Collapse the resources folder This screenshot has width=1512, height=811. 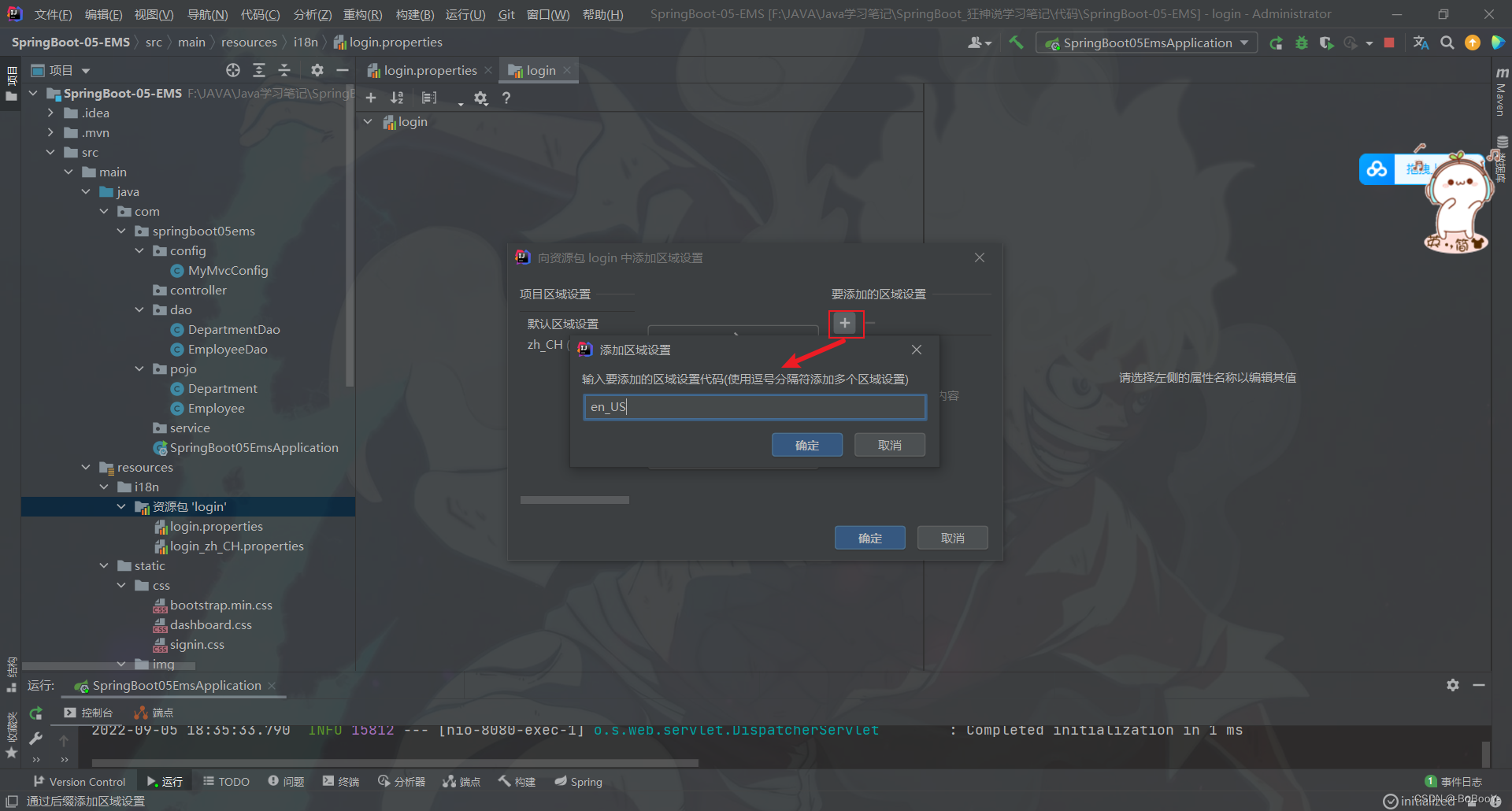[86, 467]
